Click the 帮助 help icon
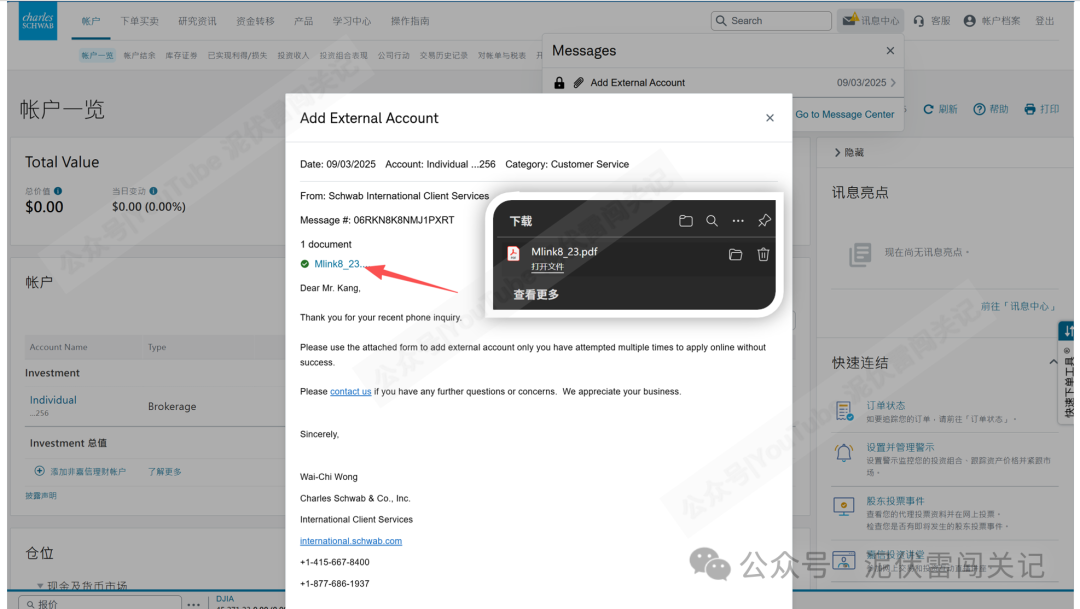 click(x=979, y=109)
